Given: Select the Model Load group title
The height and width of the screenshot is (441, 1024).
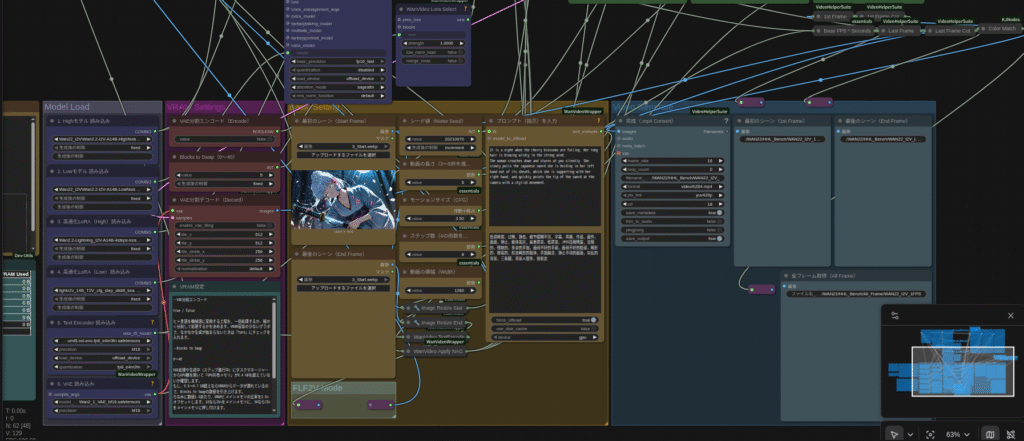Looking at the screenshot, I should coord(69,107).
